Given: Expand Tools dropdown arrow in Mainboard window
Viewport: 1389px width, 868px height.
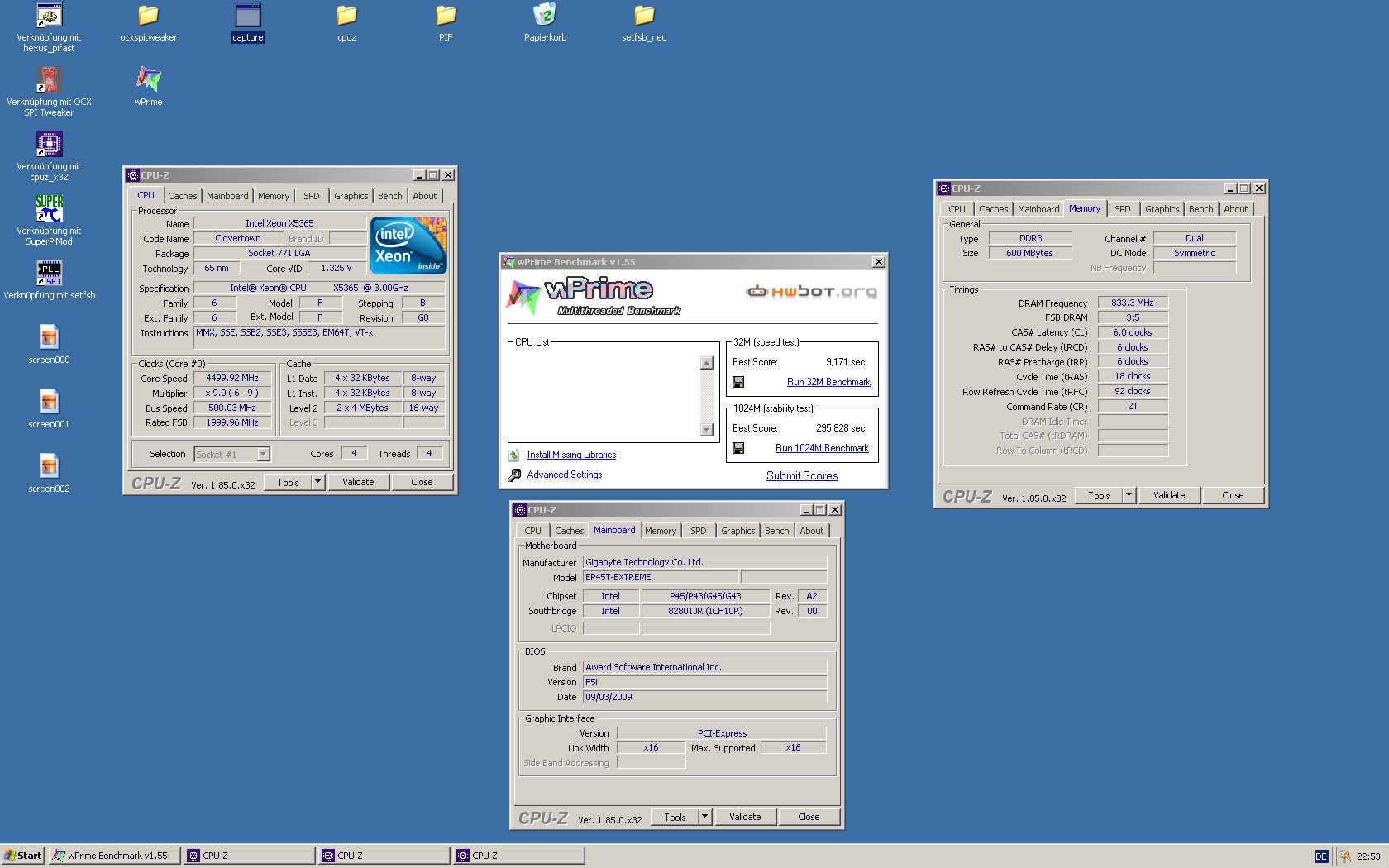Looking at the screenshot, I should 704,817.
